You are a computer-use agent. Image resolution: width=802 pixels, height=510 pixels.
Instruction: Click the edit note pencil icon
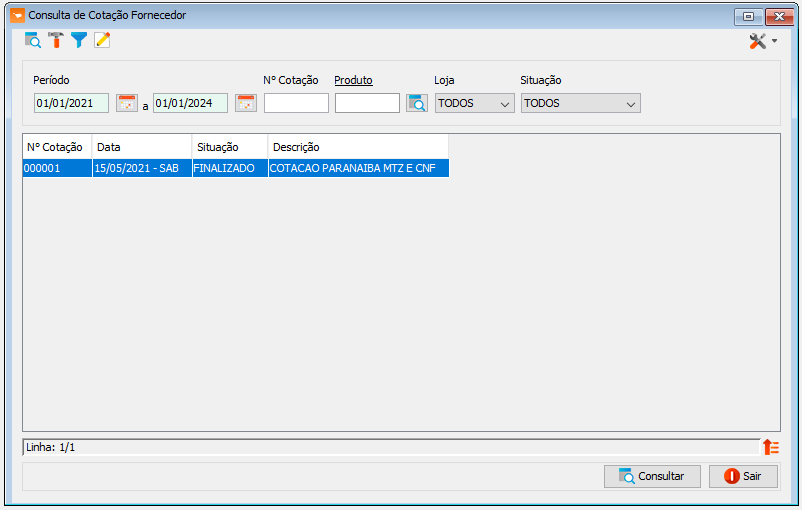click(x=102, y=40)
